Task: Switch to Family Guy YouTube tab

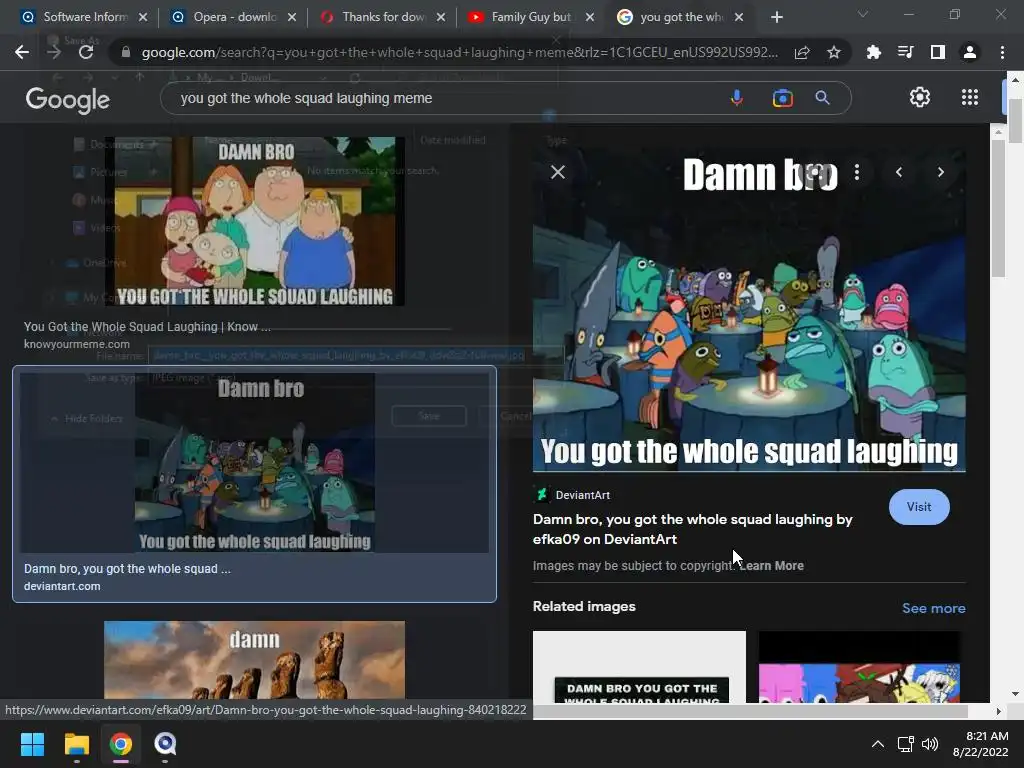Action: click(531, 17)
